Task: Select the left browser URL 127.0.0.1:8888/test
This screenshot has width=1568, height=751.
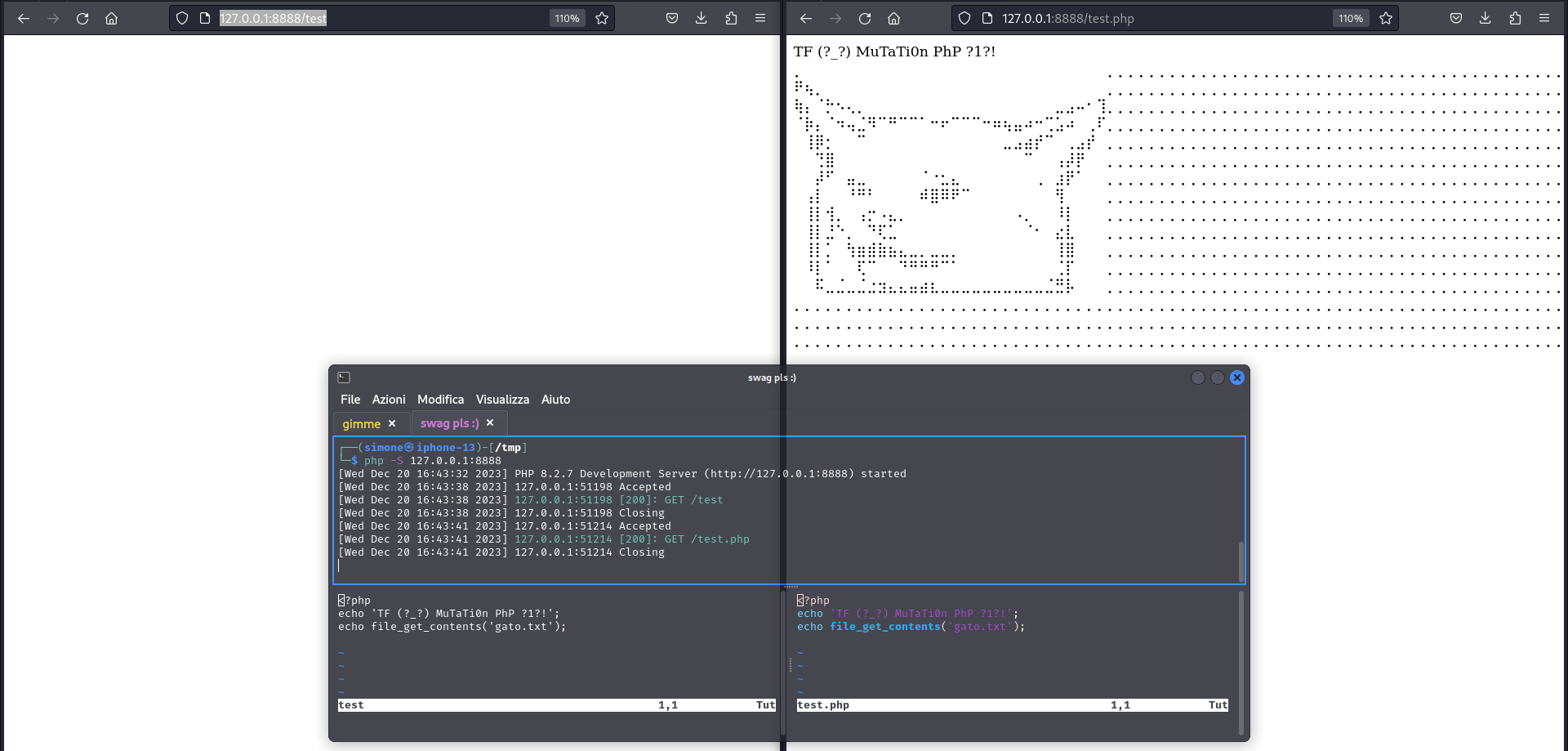Action: (273, 18)
